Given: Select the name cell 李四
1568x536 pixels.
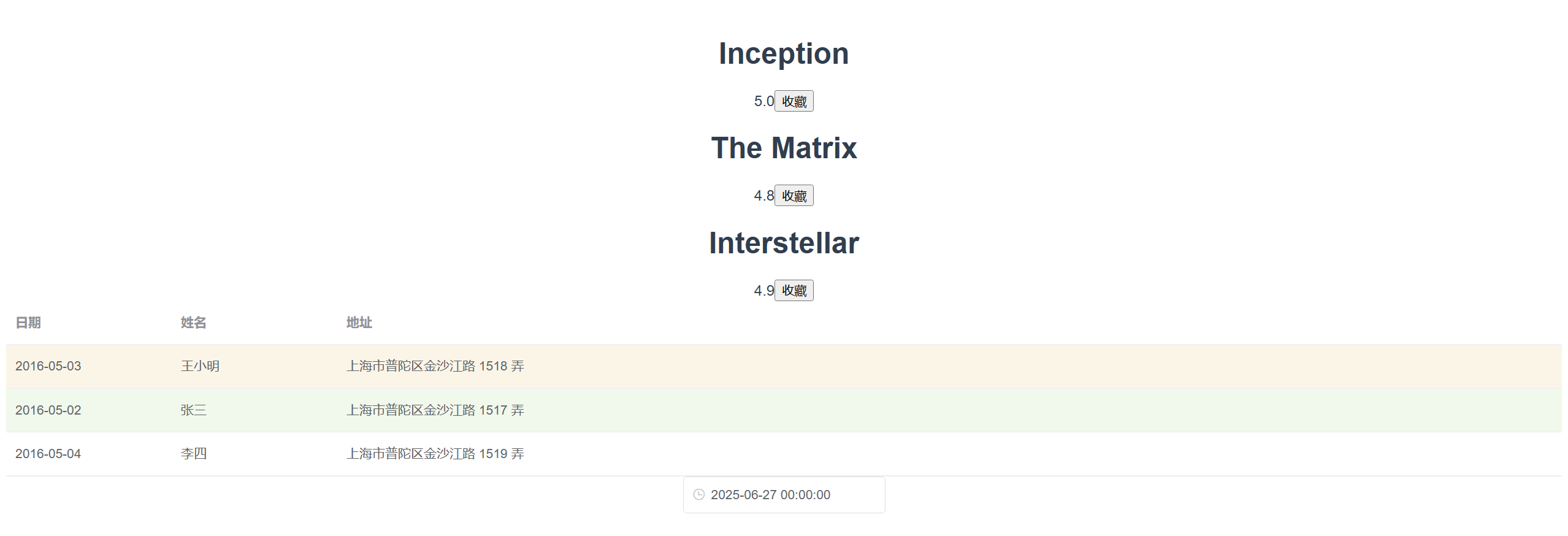Looking at the screenshot, I should (x=193, y=454).
